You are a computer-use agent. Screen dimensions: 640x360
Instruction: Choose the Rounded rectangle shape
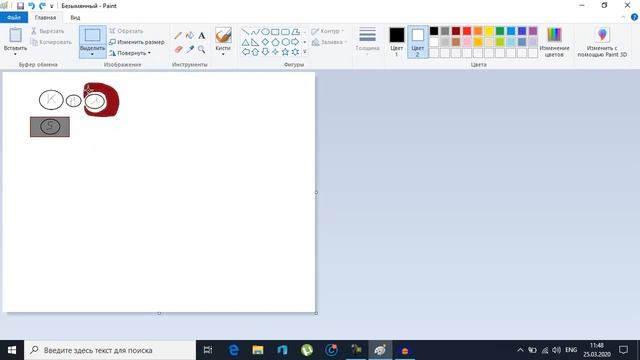click(285, 31)
